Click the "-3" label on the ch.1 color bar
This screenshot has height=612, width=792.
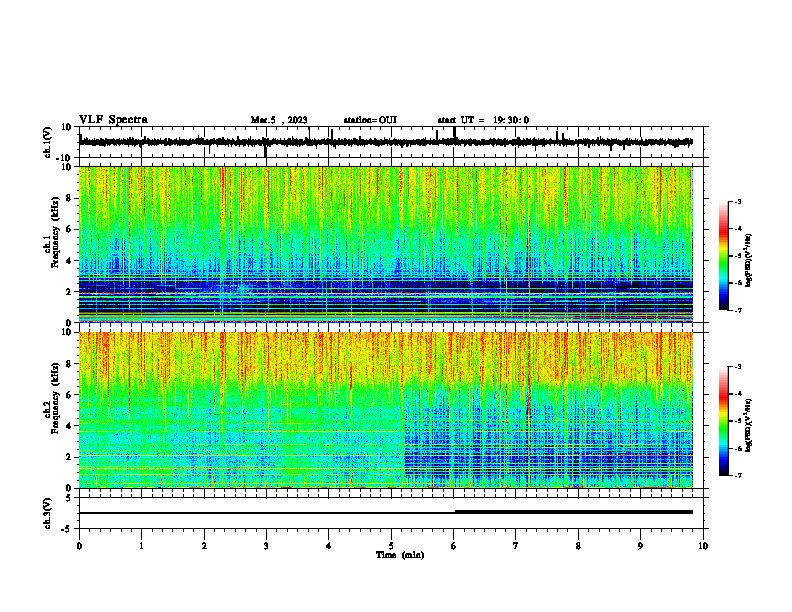pyautogui.click(x=738, y=201)
